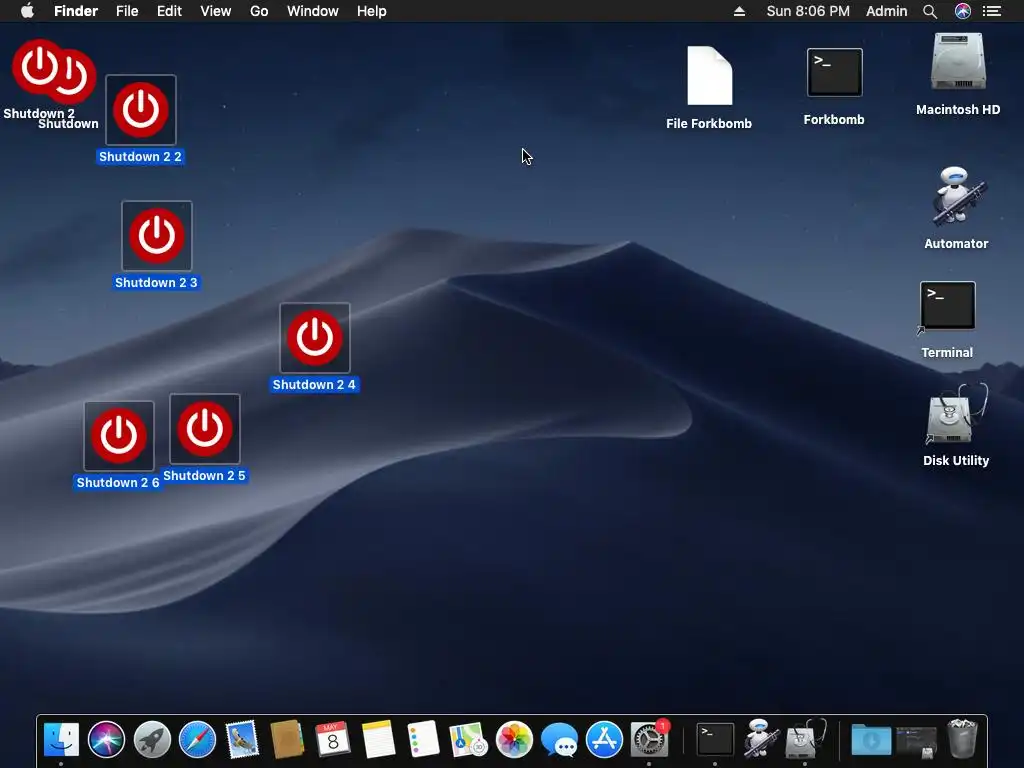Open Messages from the Dock
This screenshot has height=768, width=1024.
click(559, 739)
